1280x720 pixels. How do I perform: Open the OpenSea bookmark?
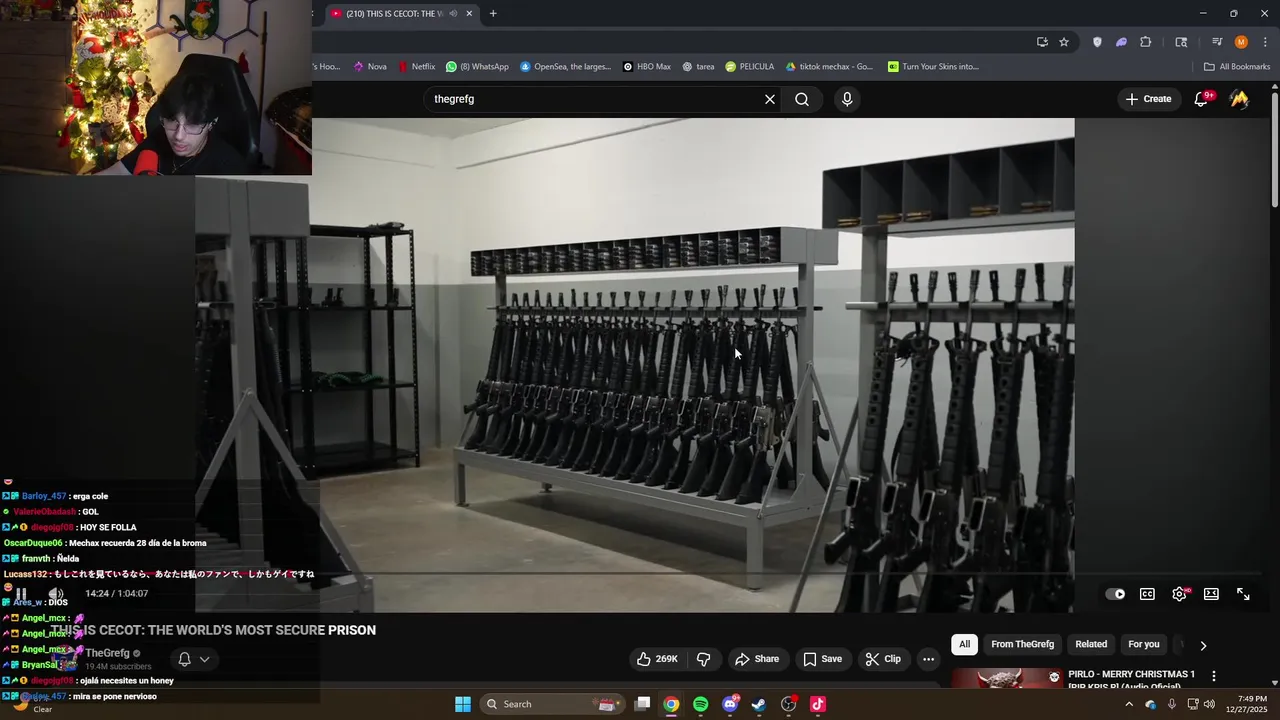(565, 67)
